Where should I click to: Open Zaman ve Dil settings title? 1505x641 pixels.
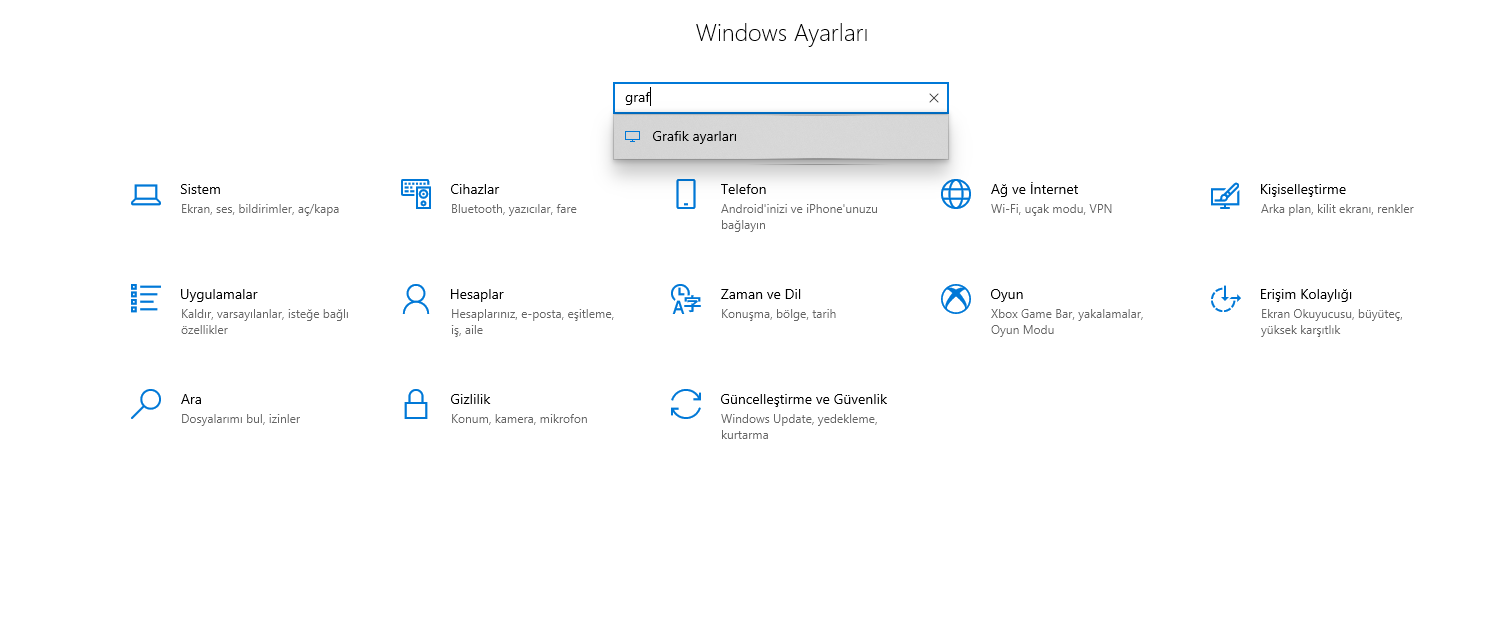tap(760, 294)
